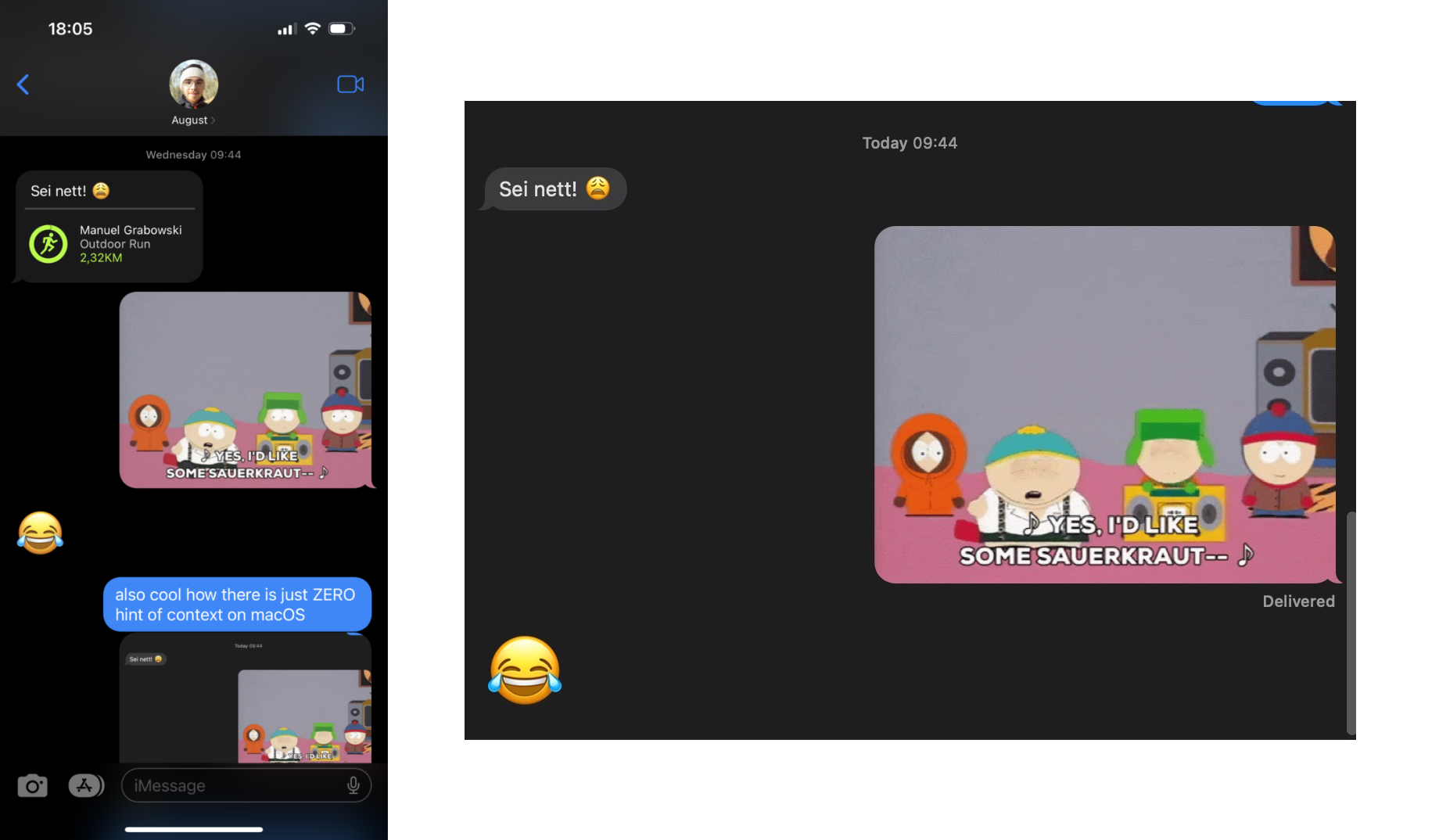Expand contact details via August chevron

coord(213,120)
